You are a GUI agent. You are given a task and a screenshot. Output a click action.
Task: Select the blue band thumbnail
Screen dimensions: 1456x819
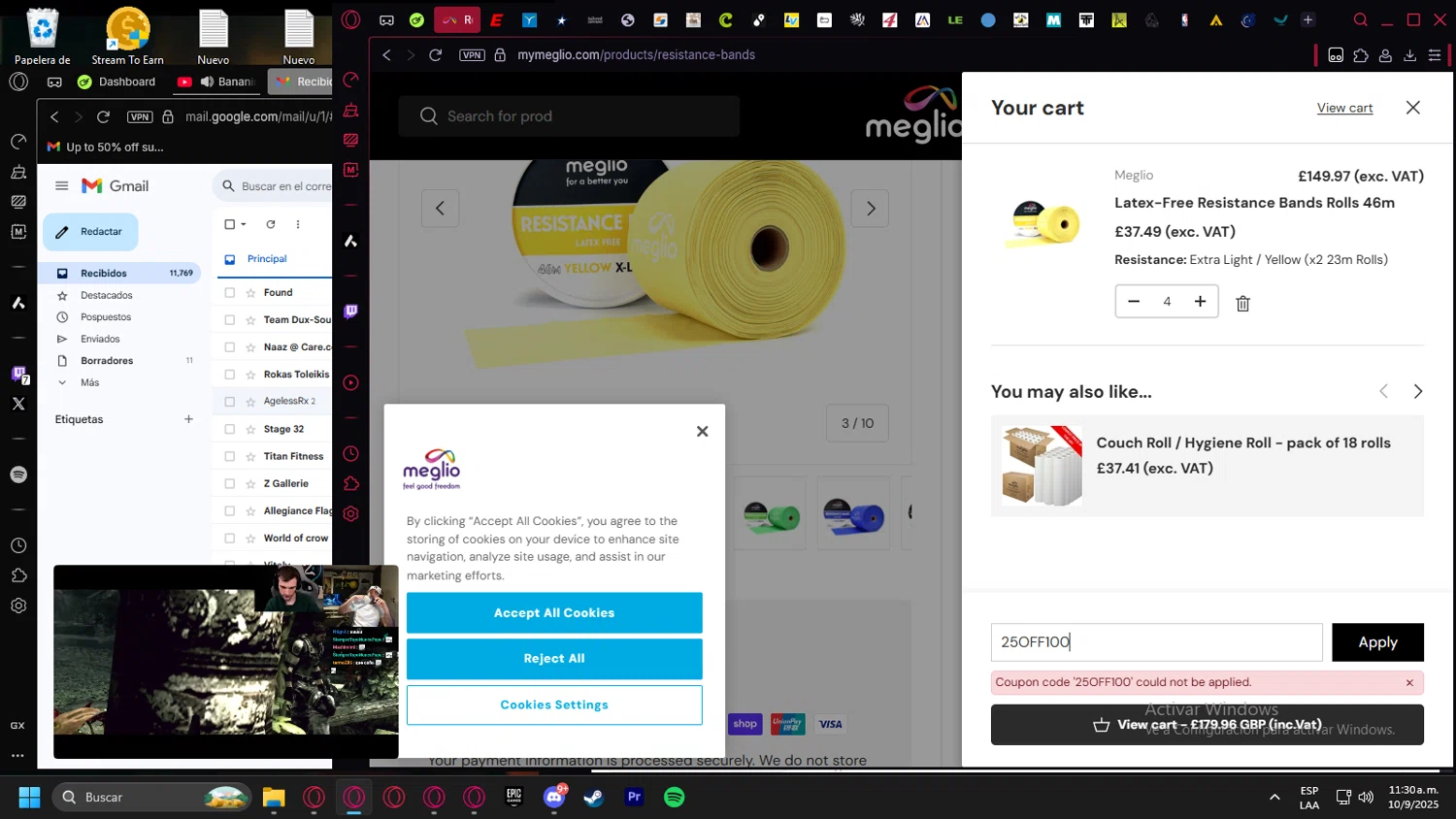[853, 514]
